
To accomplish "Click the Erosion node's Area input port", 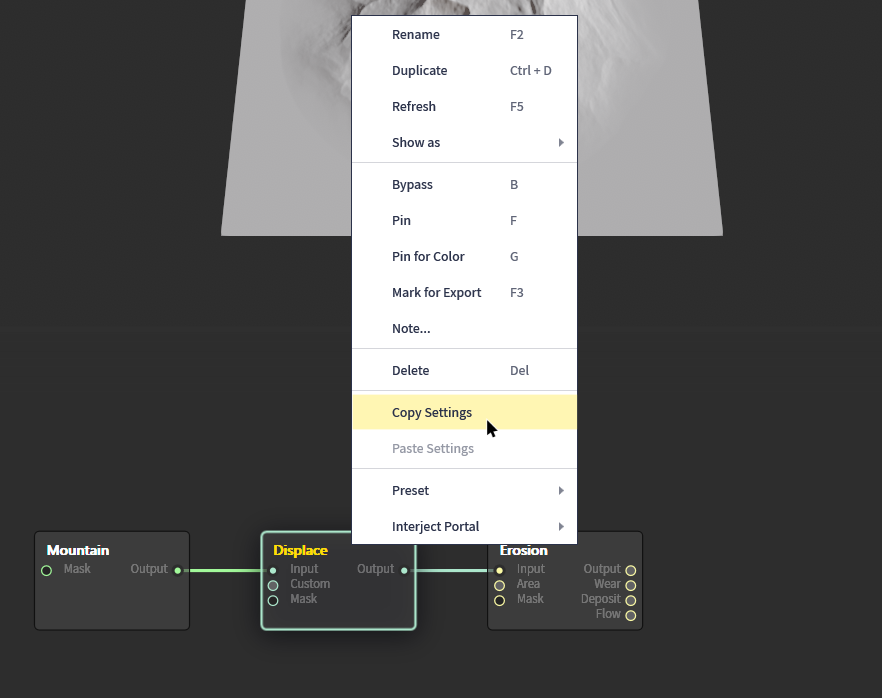I will (500, 585).
